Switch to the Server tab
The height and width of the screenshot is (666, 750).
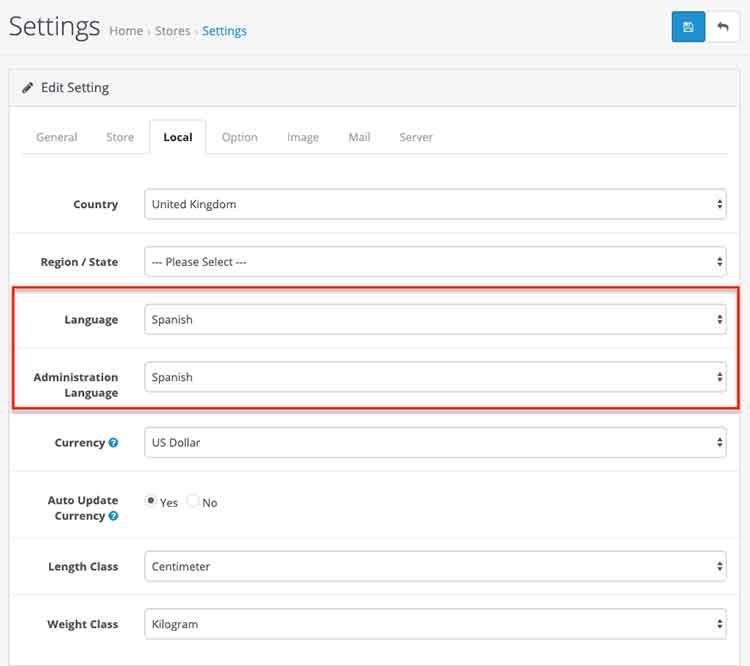(x=416, y=137)
